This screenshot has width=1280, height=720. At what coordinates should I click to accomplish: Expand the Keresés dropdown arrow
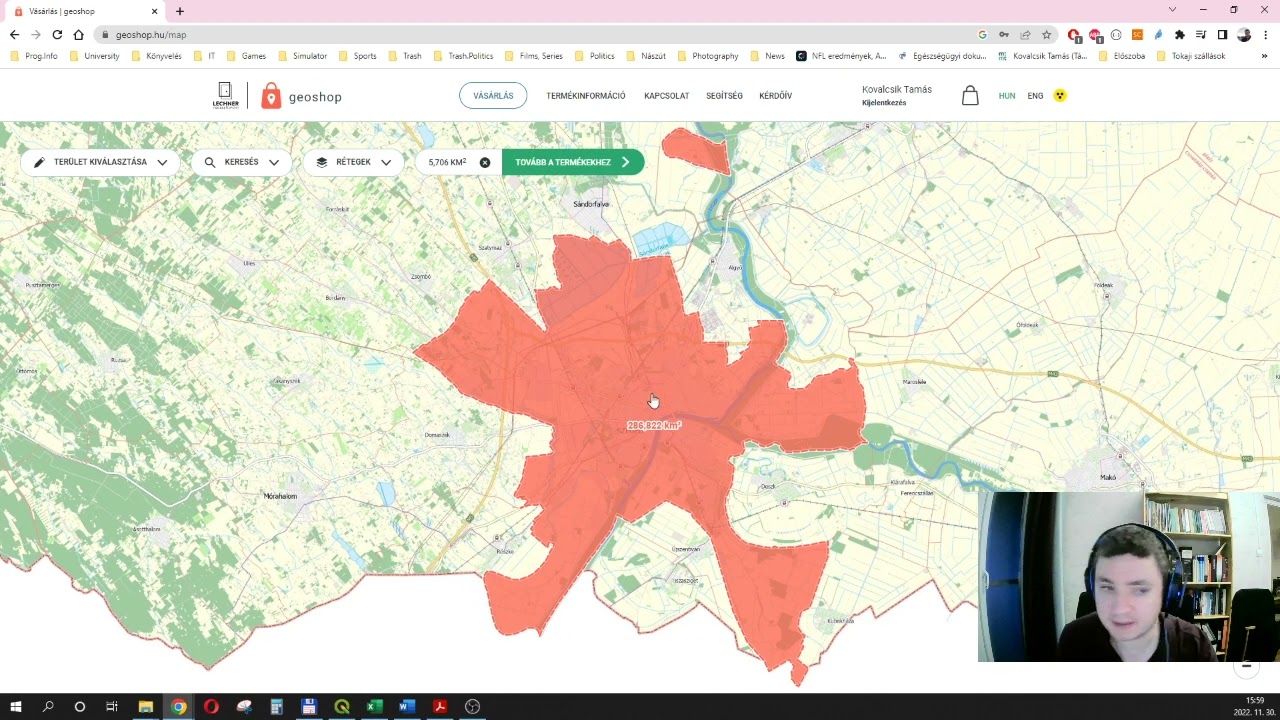274,162
